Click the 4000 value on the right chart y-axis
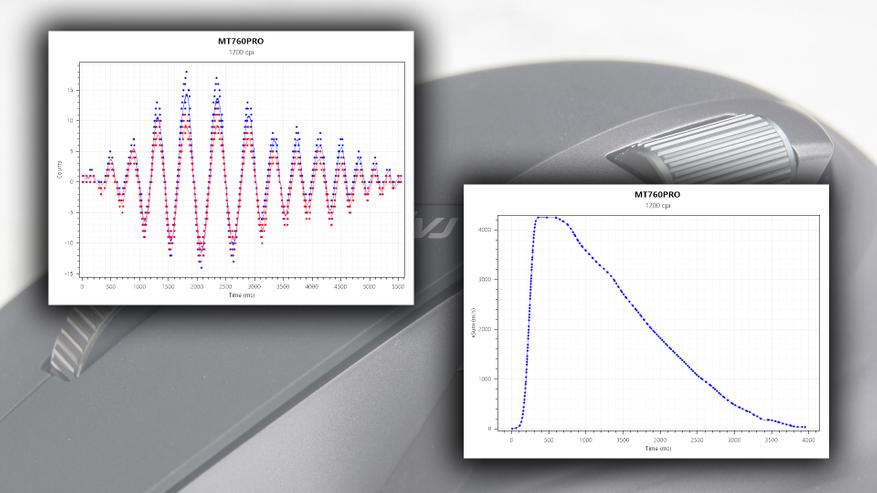877x493 pixels. [x=484, y=230]
